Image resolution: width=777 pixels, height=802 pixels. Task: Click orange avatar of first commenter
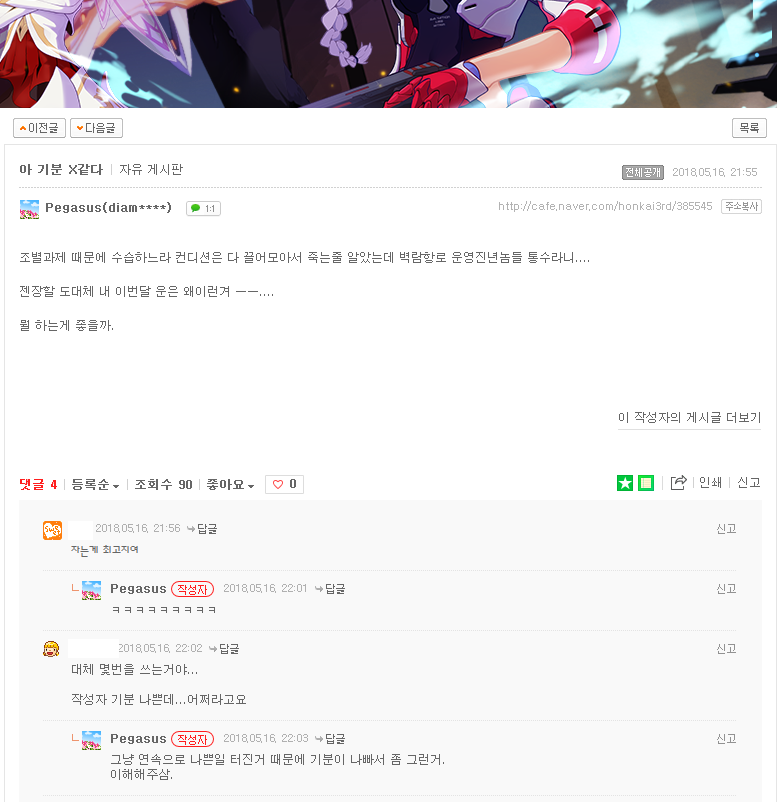tap(52, 530)
